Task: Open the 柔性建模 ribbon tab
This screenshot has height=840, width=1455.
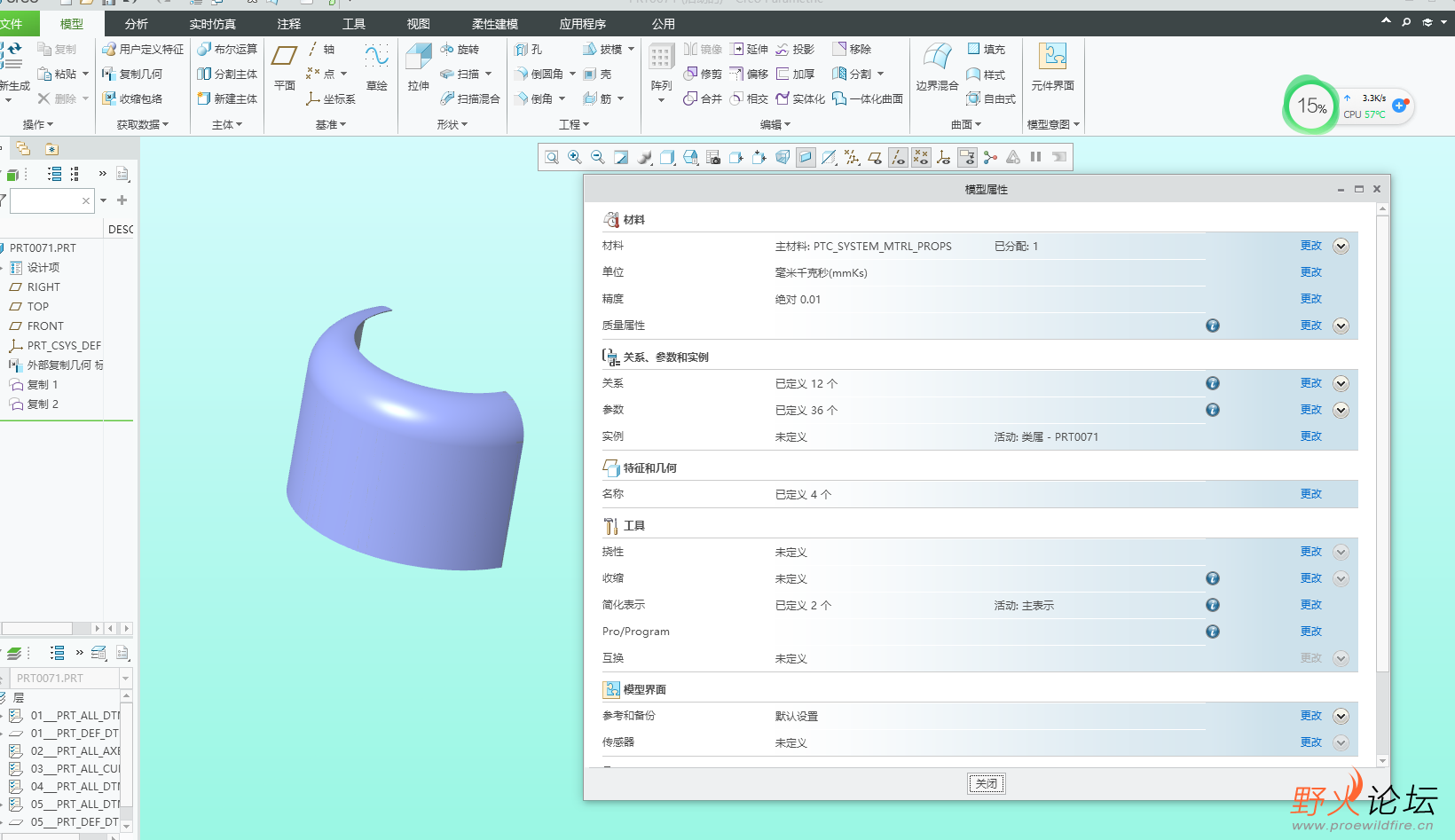Action: pos(495,24)
